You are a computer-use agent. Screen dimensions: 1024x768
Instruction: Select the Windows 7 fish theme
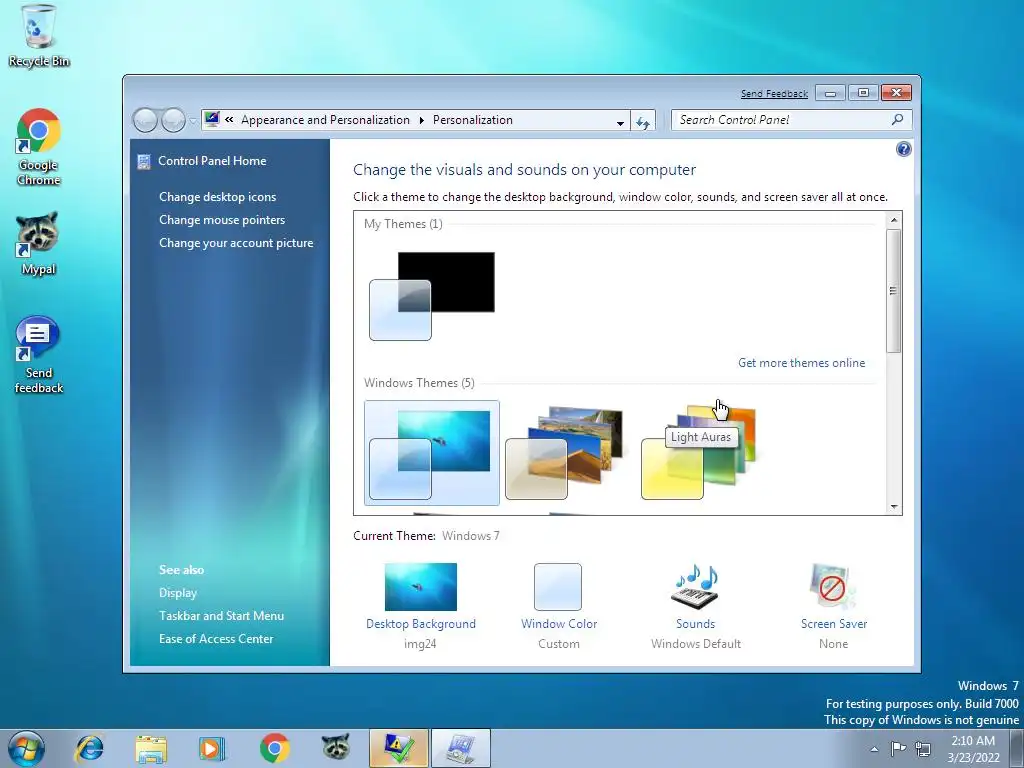pos(432,453)
